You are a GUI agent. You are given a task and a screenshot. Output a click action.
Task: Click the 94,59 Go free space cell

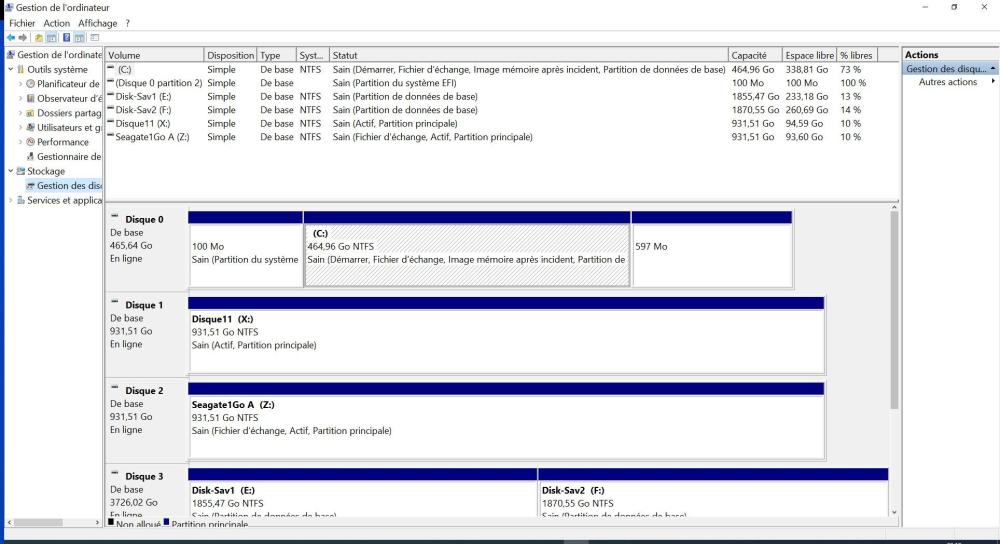(804, 123)
